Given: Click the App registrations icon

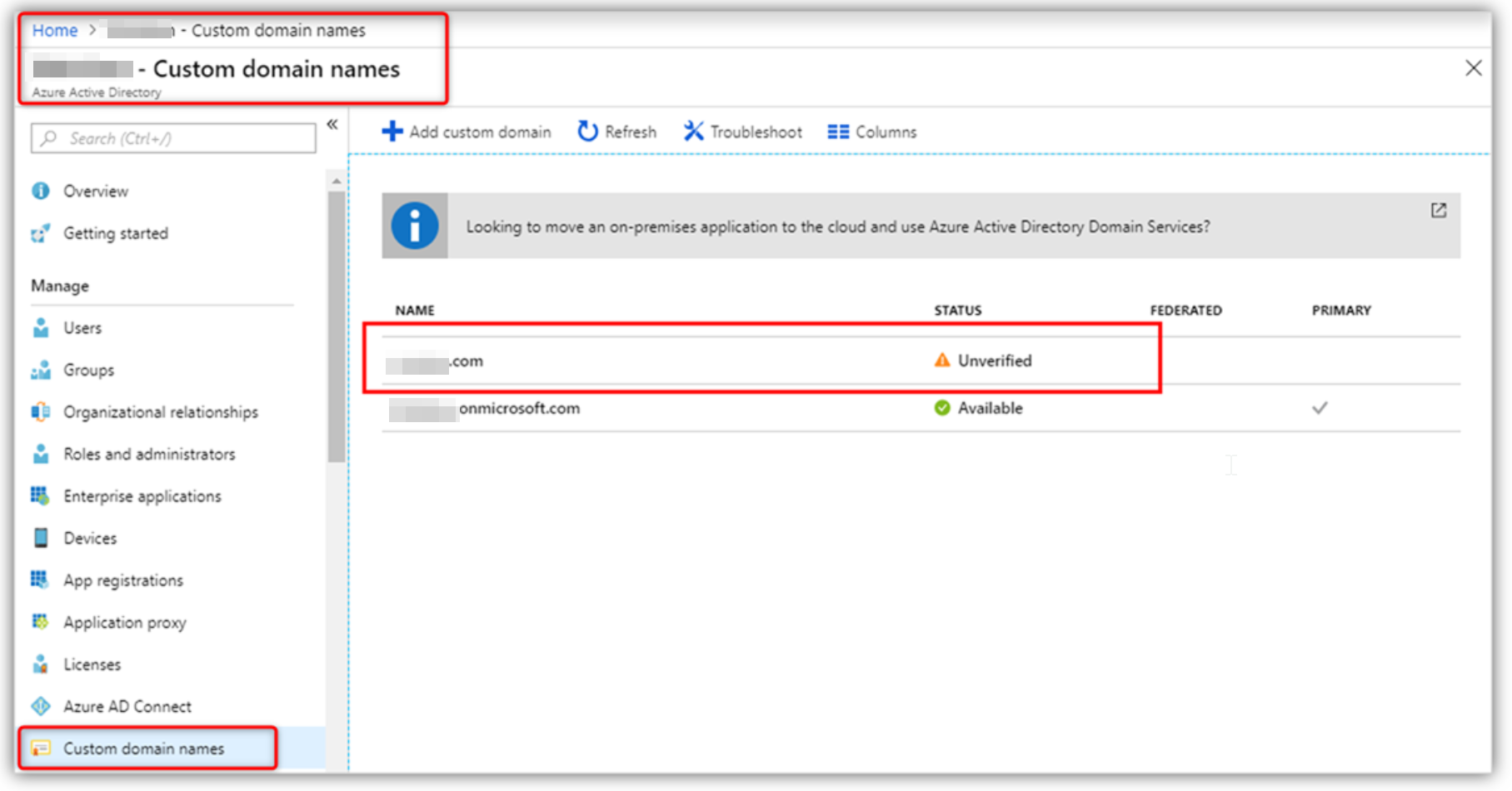Looking at the screenshot, I should pos(39,580).
